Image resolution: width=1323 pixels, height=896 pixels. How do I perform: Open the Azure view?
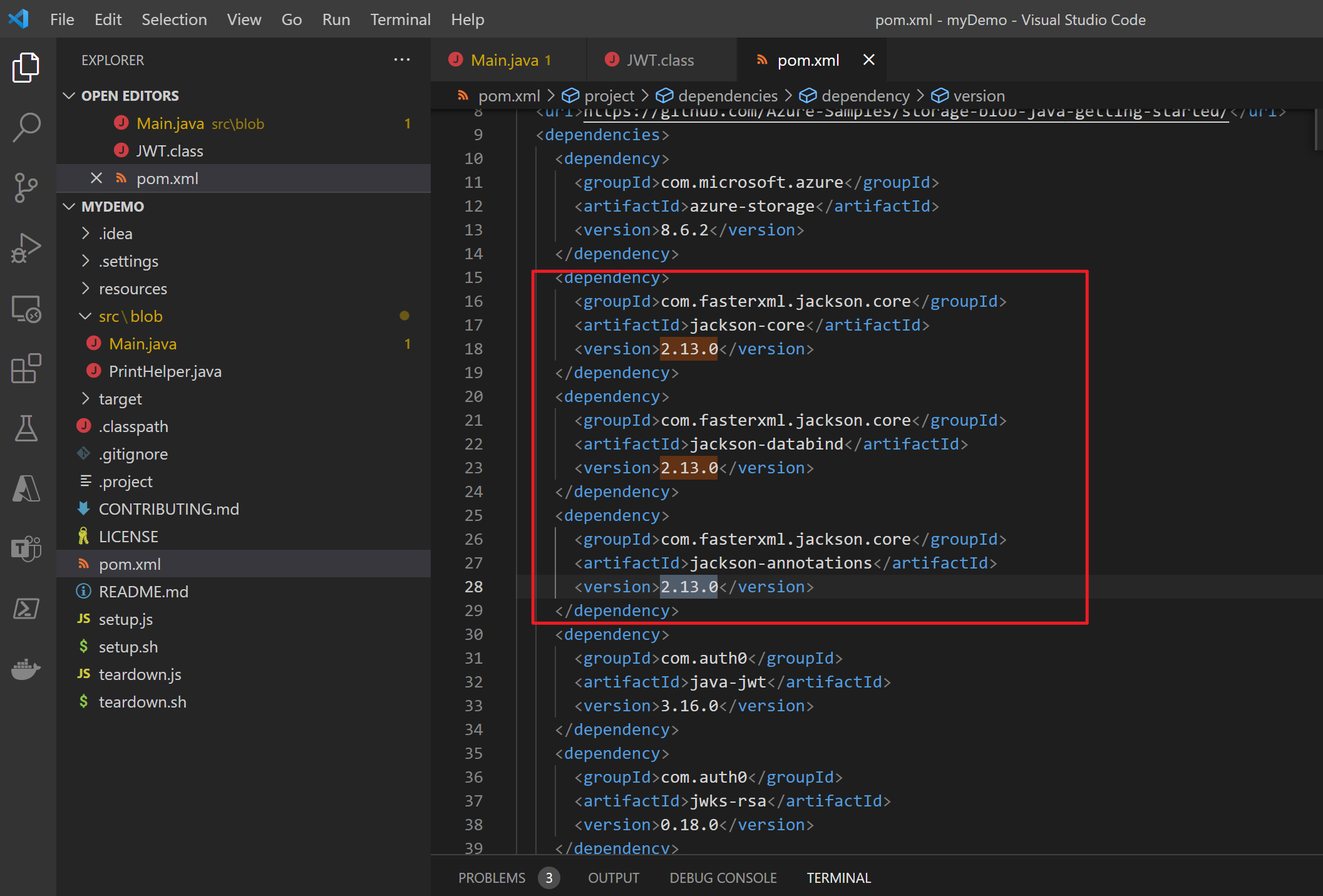(26, 488)
